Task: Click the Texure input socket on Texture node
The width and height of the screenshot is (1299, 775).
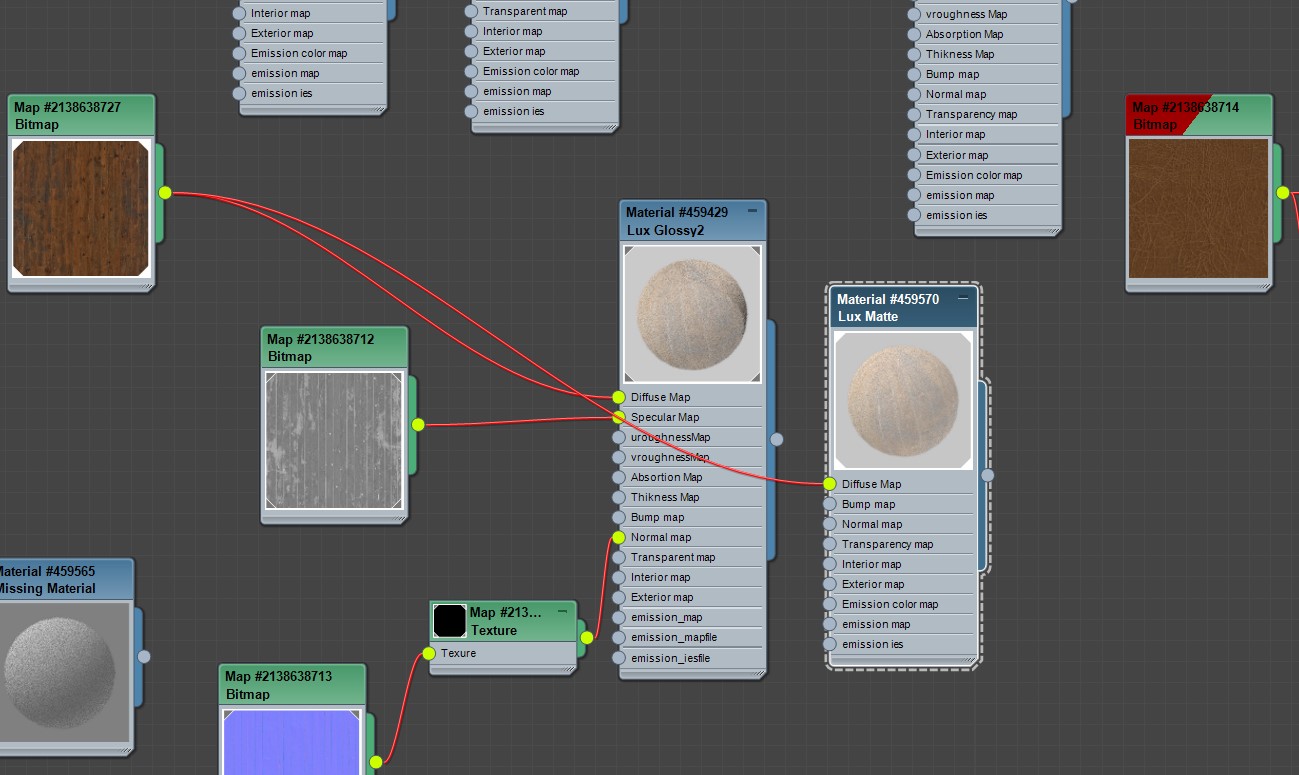Action: 429,653
